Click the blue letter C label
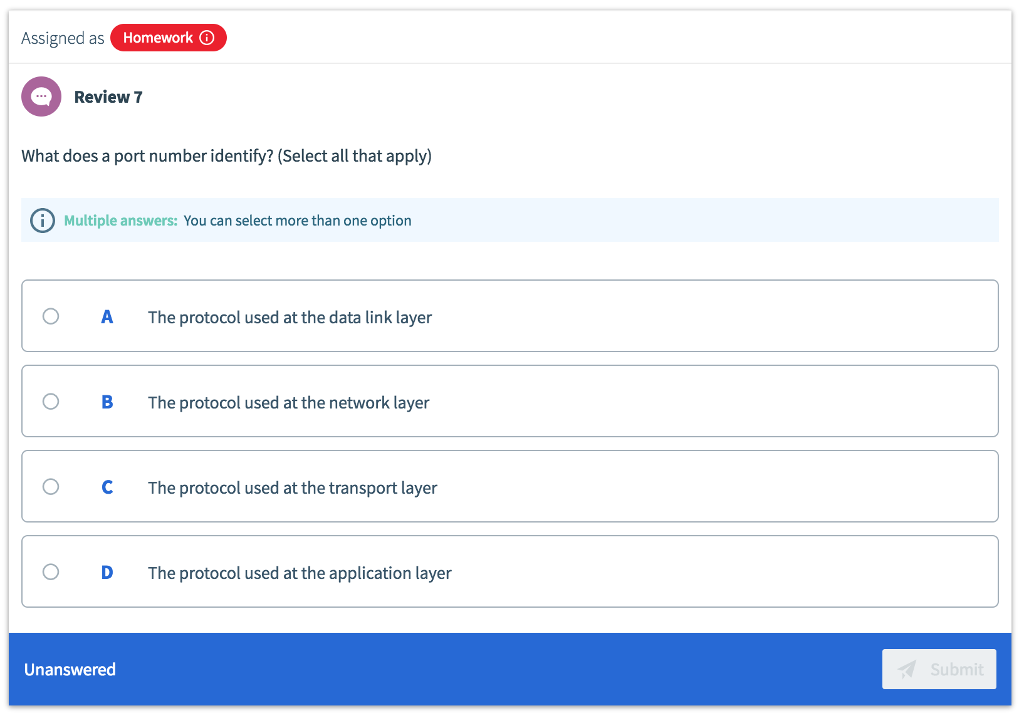The height and width of the screenshot is (718, 1024). tap(107, 486)
